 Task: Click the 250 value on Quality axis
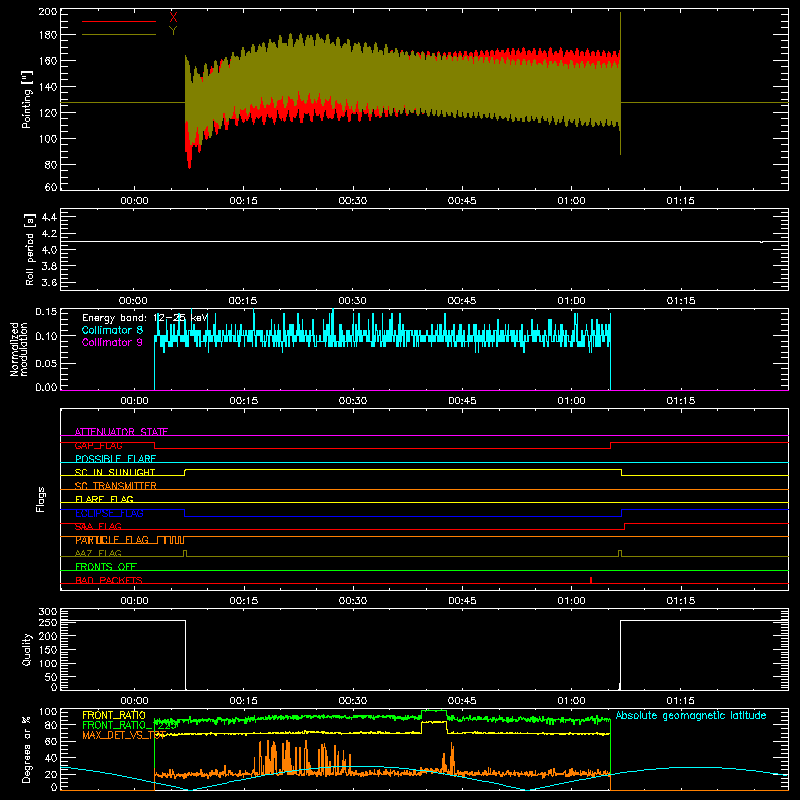pyautogui.click(x=48, y=622)
